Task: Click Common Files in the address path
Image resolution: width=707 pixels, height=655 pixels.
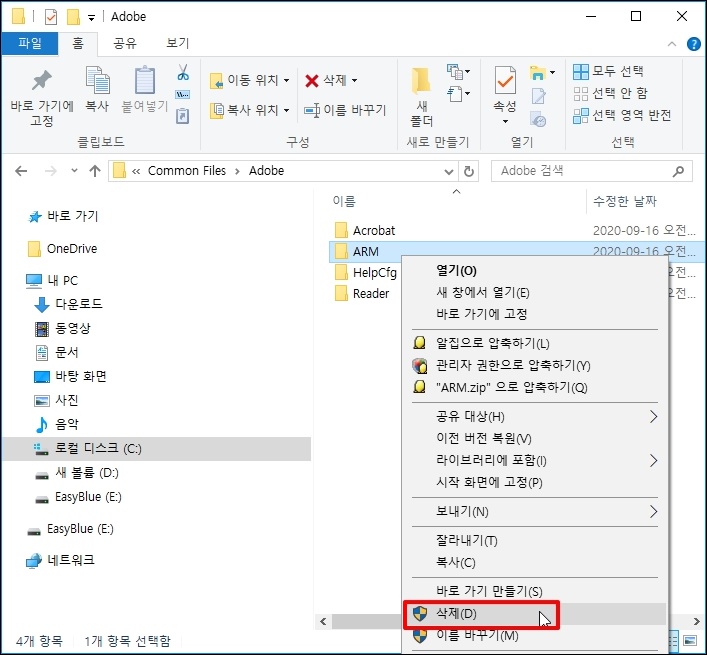Action: (x=187, y=171)
